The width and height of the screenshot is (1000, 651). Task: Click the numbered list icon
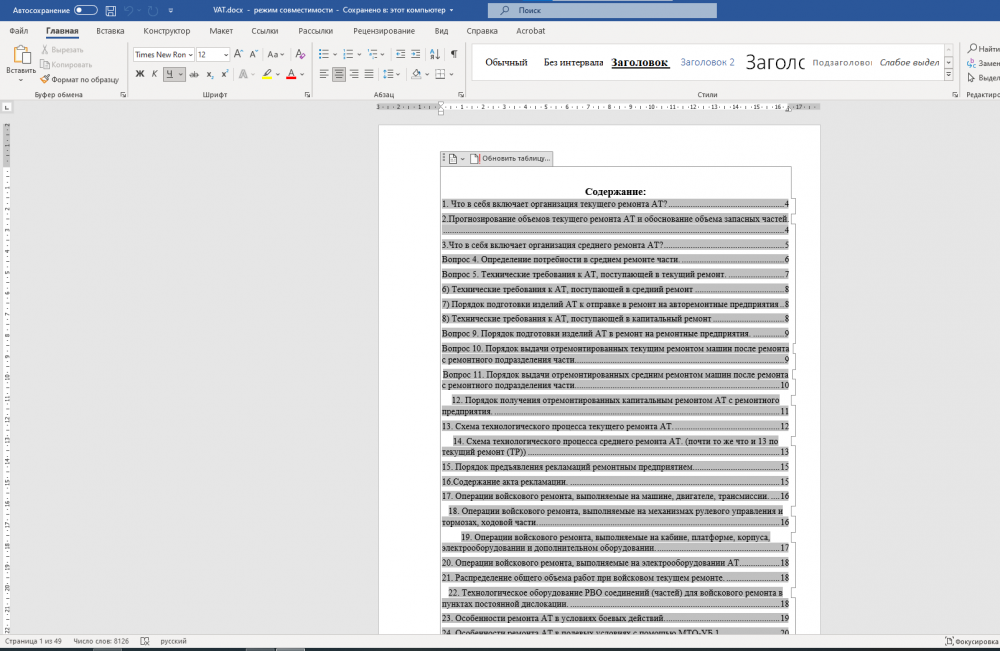point(348,54)
